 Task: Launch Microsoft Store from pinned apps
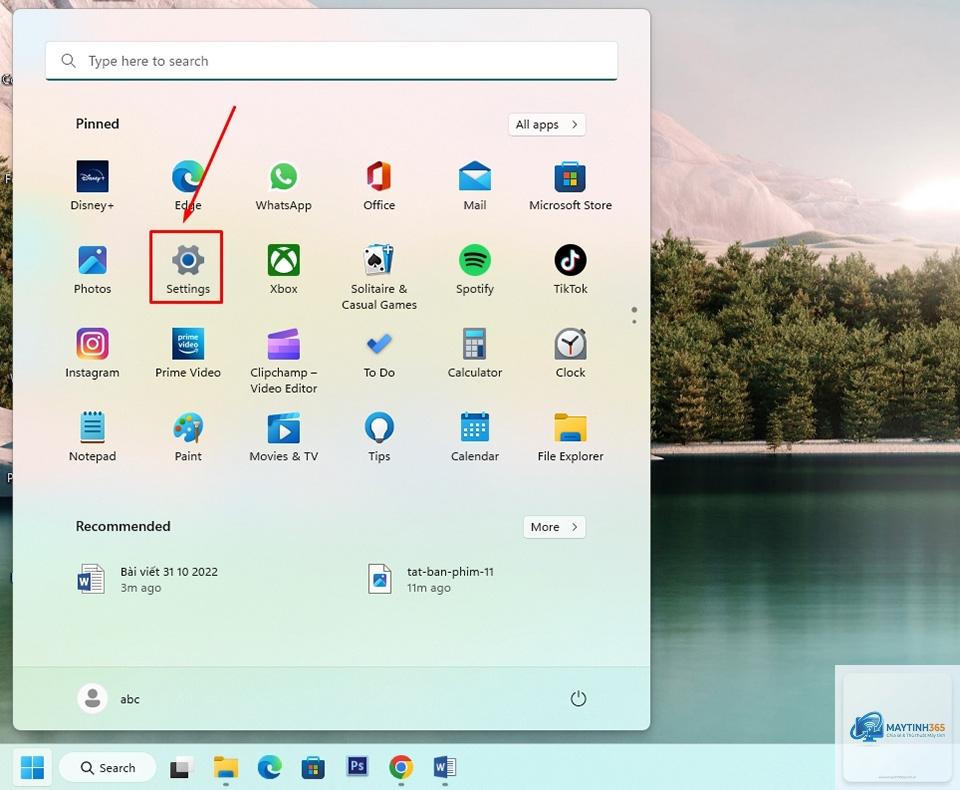tap(570, 186)
